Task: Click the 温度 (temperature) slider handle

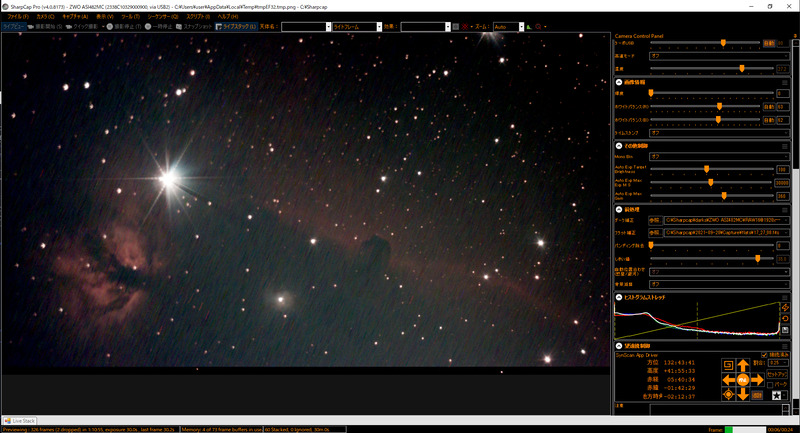Action: 742,68
